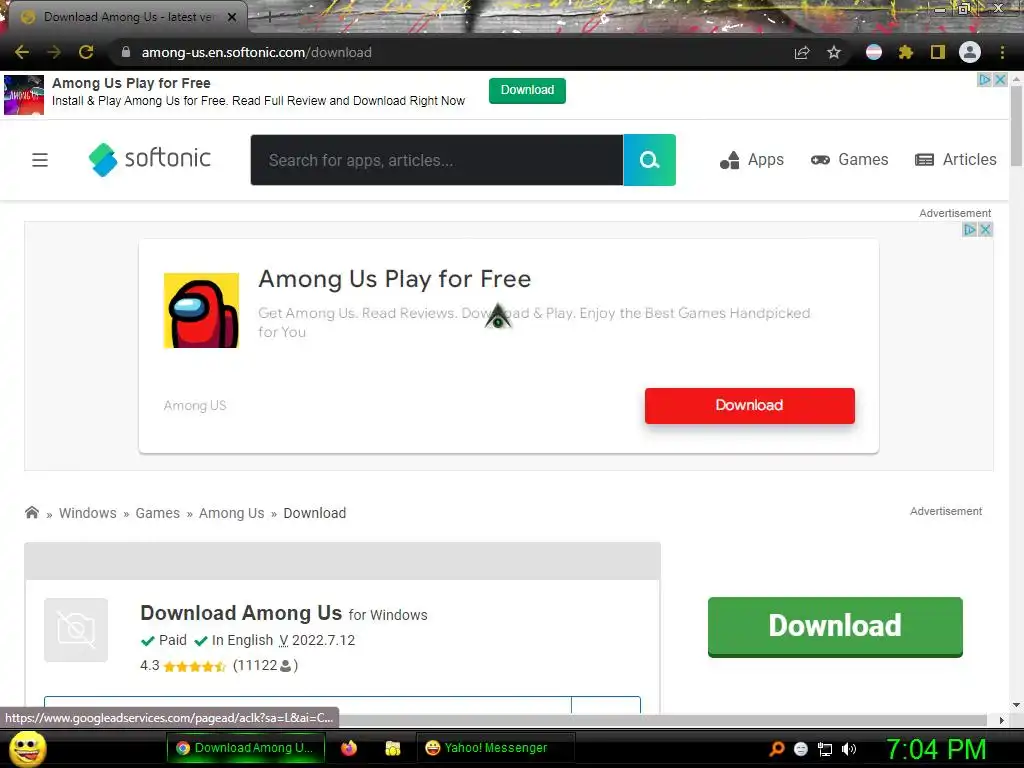
Task: Open the Articles section
Action: tap(956, 160)
